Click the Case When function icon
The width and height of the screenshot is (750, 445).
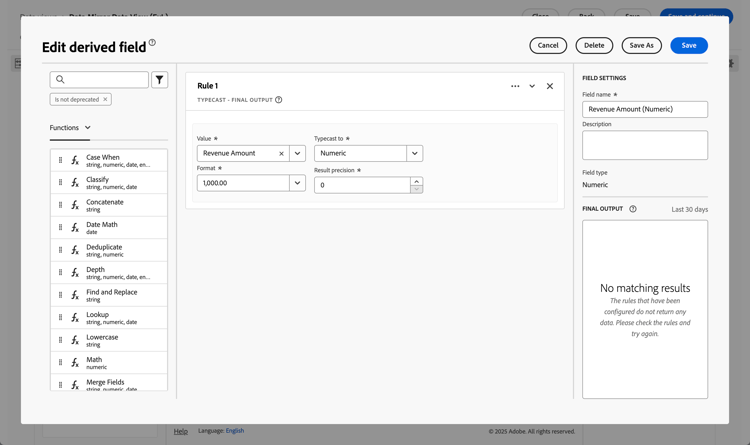[75, 160]
